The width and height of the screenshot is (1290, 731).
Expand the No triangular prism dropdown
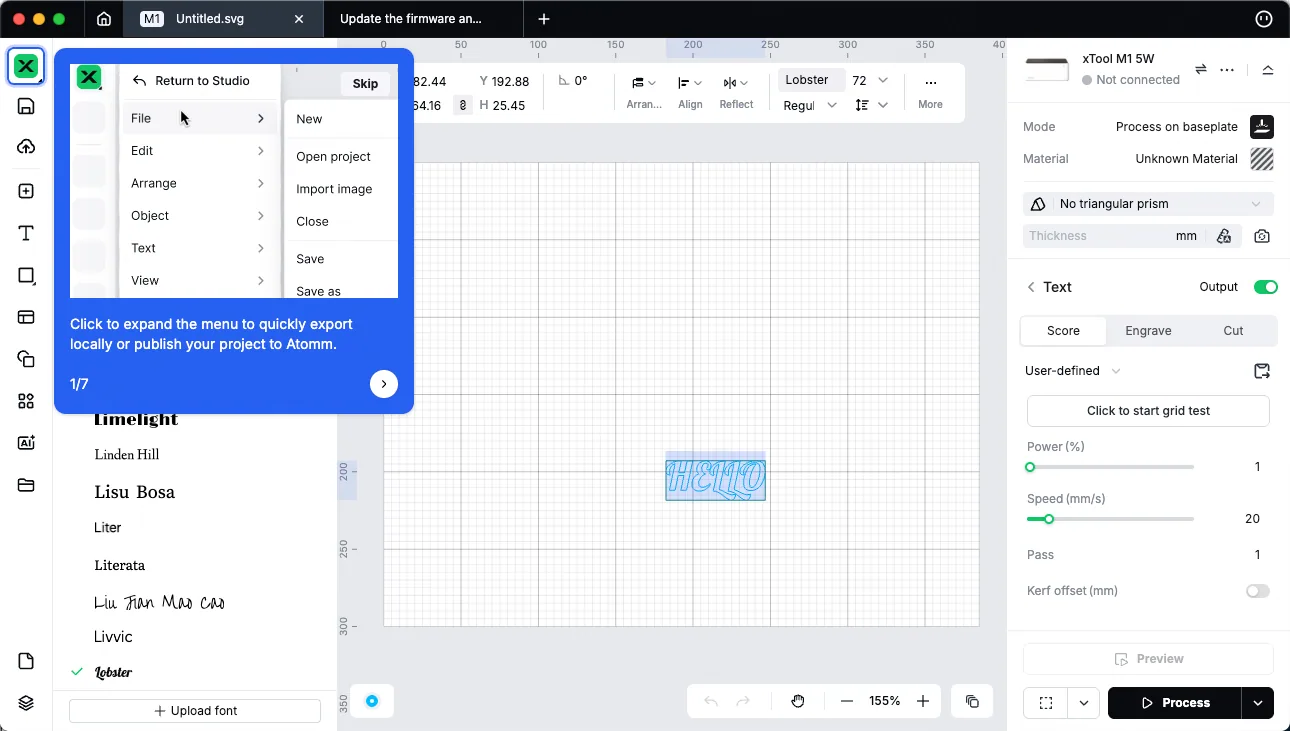tap(1148, 204)
